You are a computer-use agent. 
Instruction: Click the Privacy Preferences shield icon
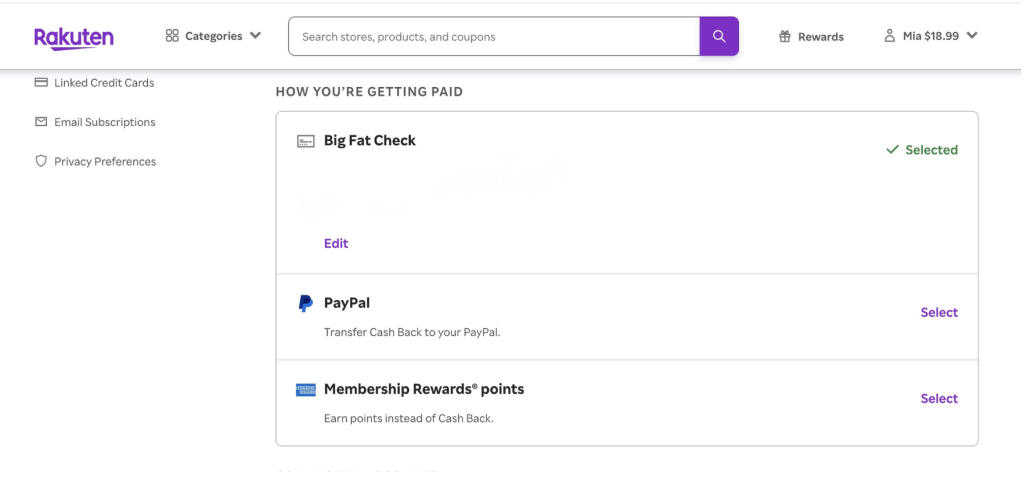[x=41, y=161]
